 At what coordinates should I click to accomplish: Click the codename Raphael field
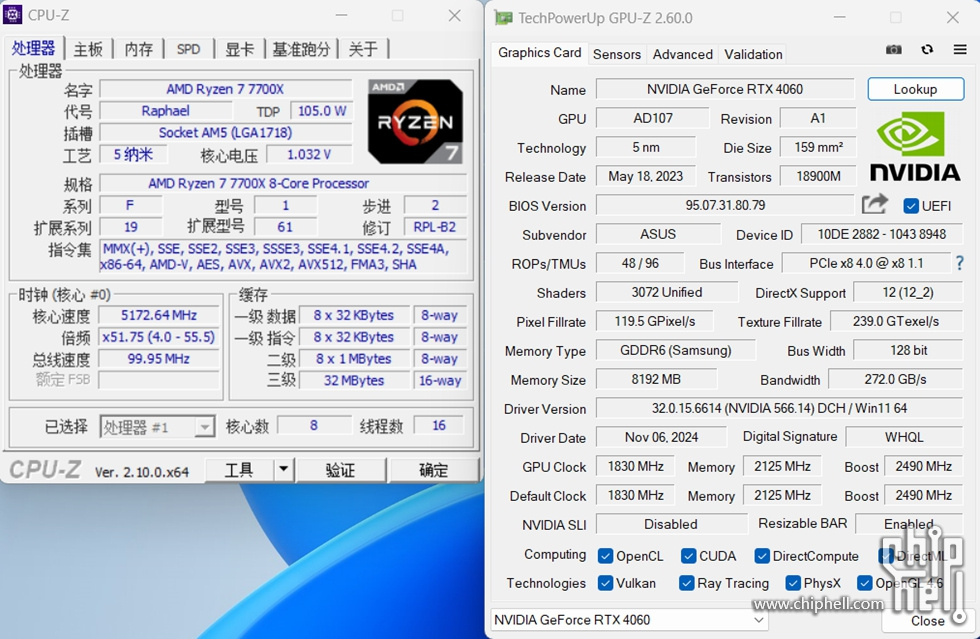[166, 111]
